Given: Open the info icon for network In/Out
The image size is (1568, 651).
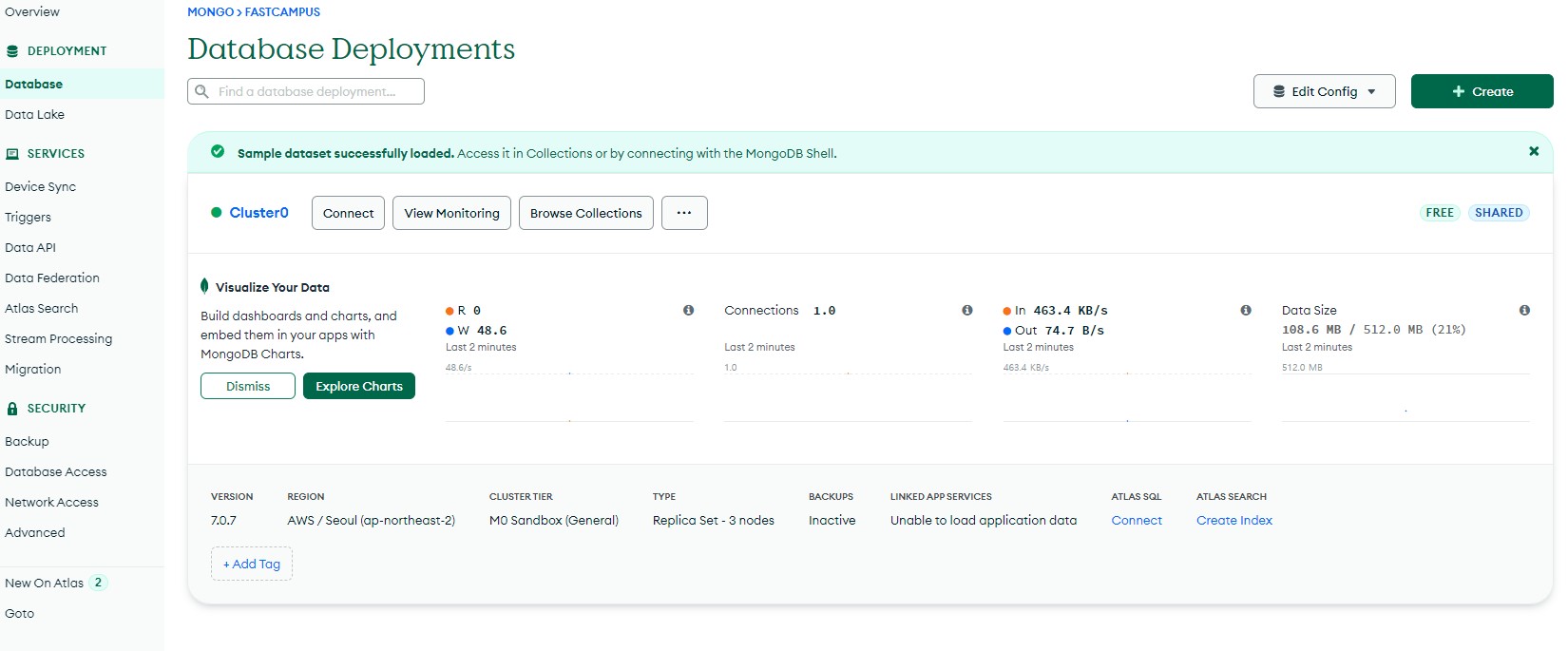Looking at the screenshot, I should [x=1245, y=310].
